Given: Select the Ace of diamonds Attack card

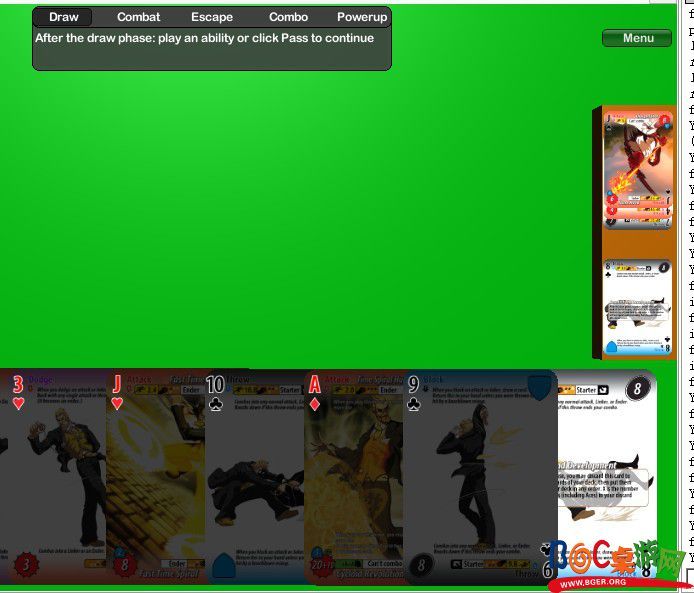Looking at the screenshot, I should pos(354,476).
